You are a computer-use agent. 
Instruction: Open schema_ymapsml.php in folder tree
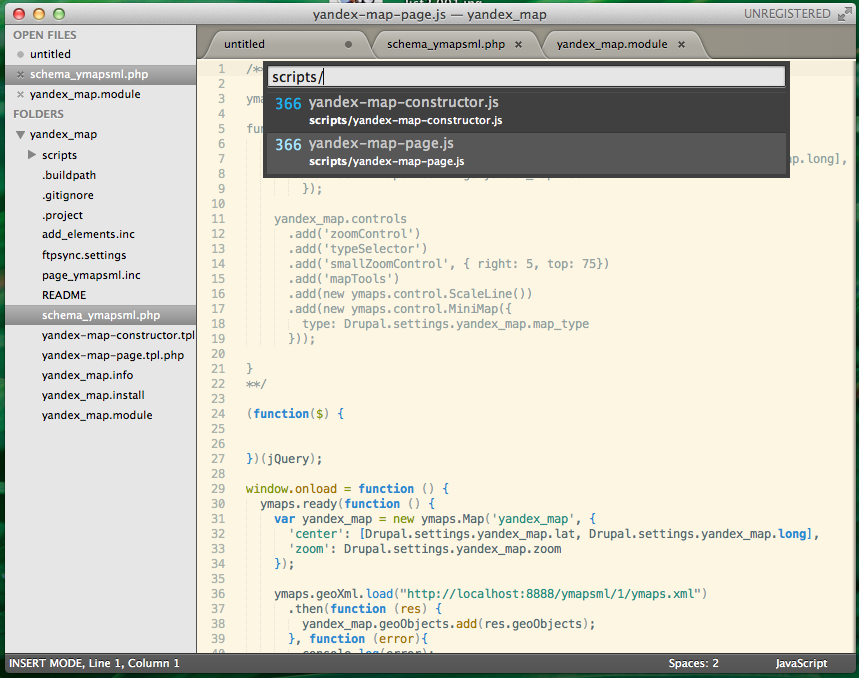pyautogui.click(x=101, y=315)
